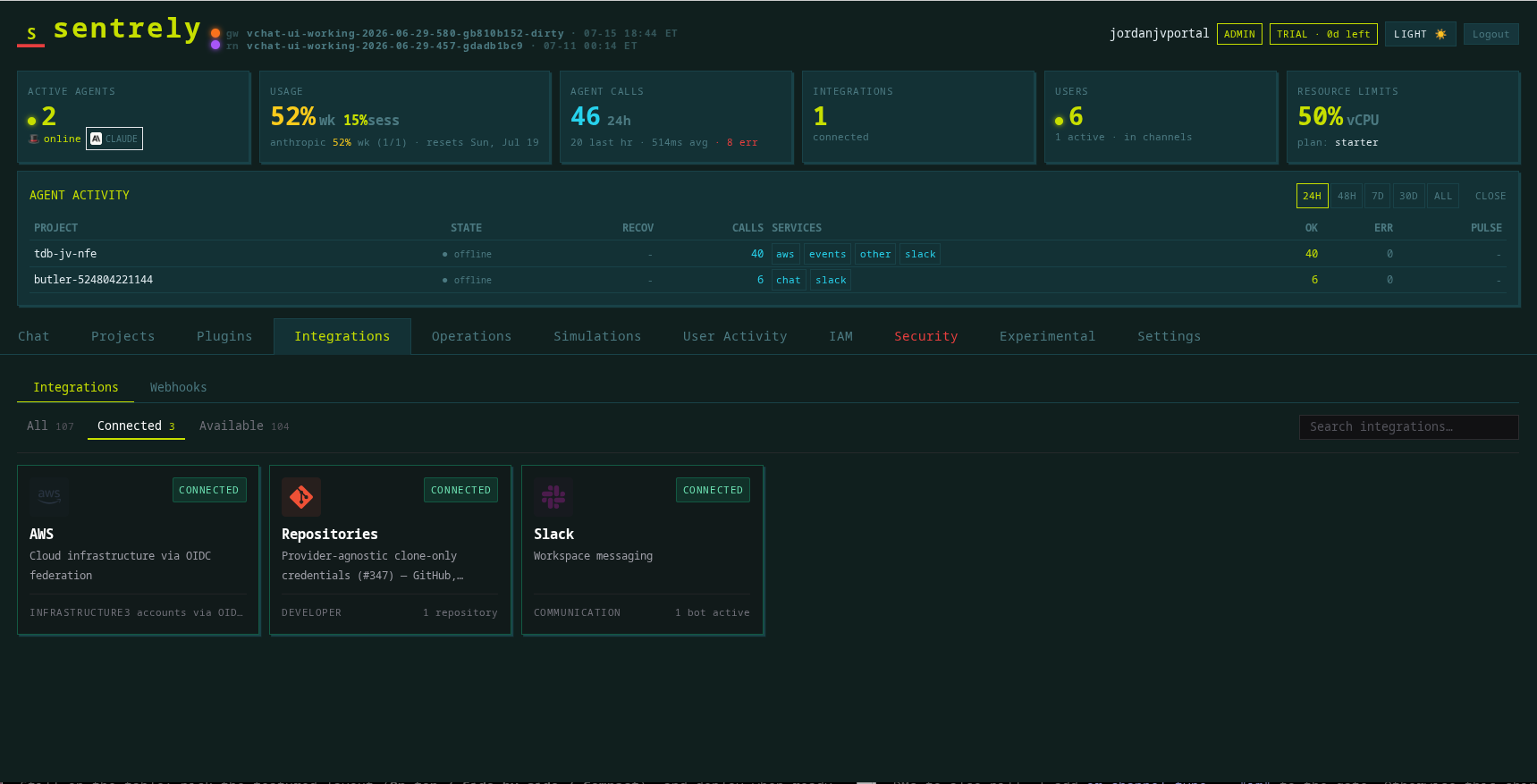Click the Logout button

[1491, 34]
